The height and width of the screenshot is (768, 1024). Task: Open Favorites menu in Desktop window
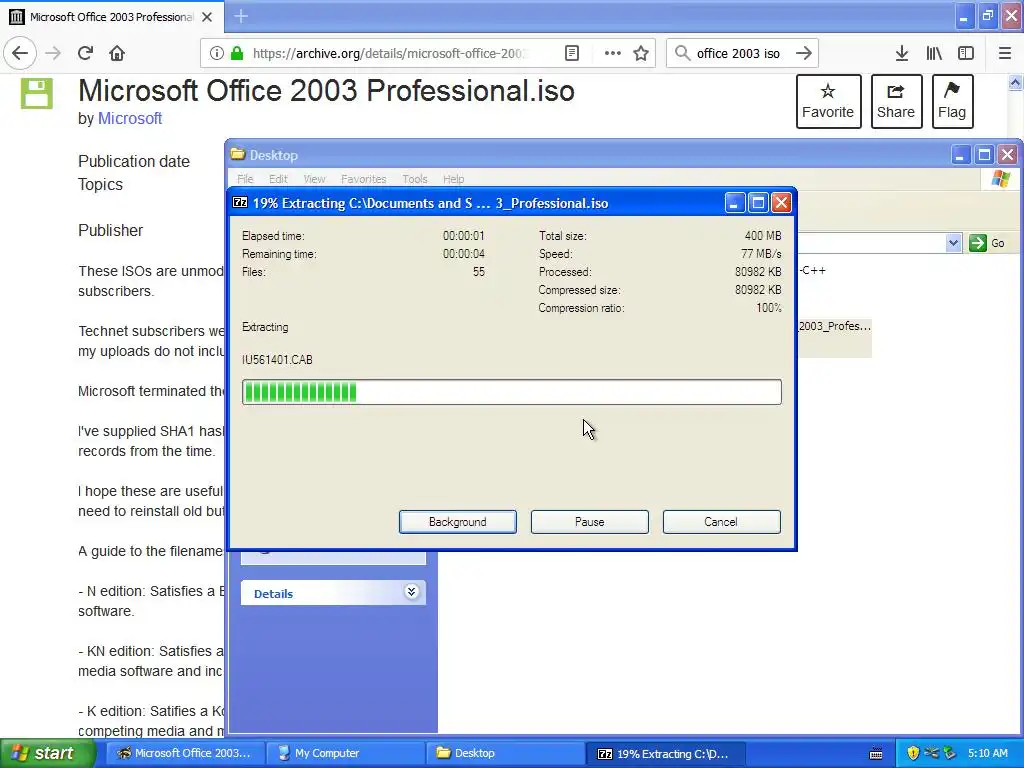[x=363, y=179]
